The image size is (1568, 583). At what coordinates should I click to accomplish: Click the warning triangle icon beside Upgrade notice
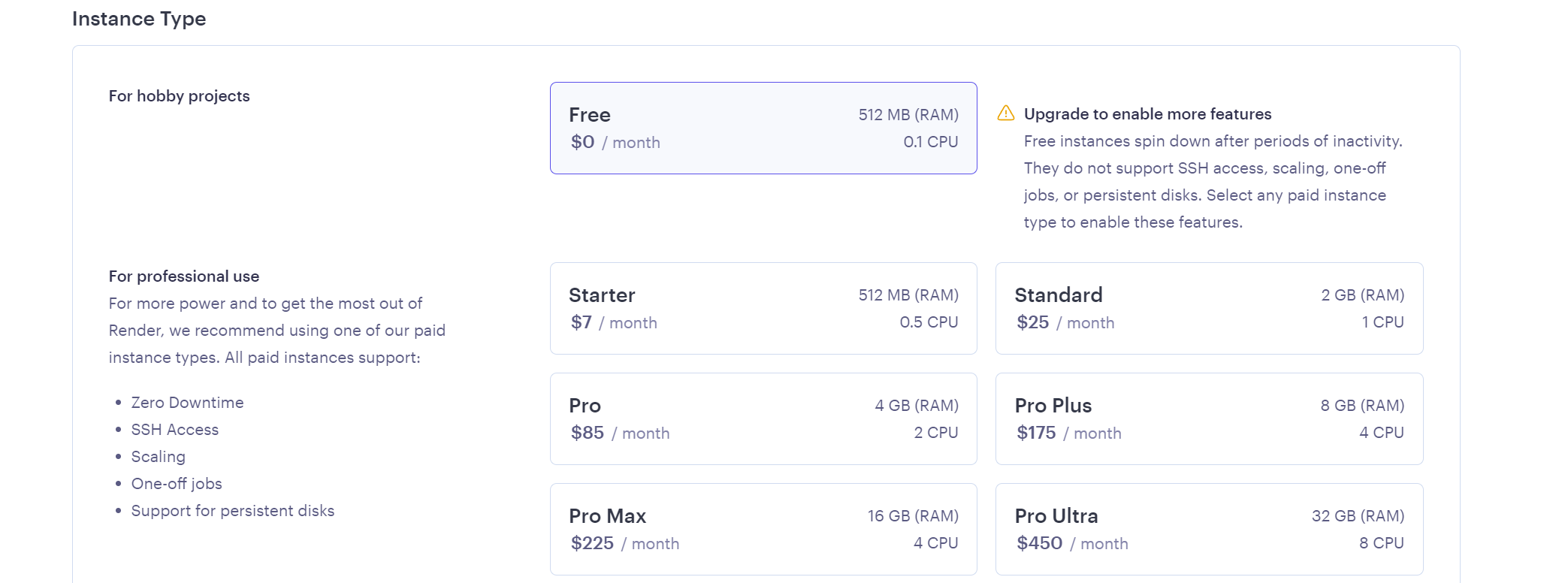(1005, 113)
